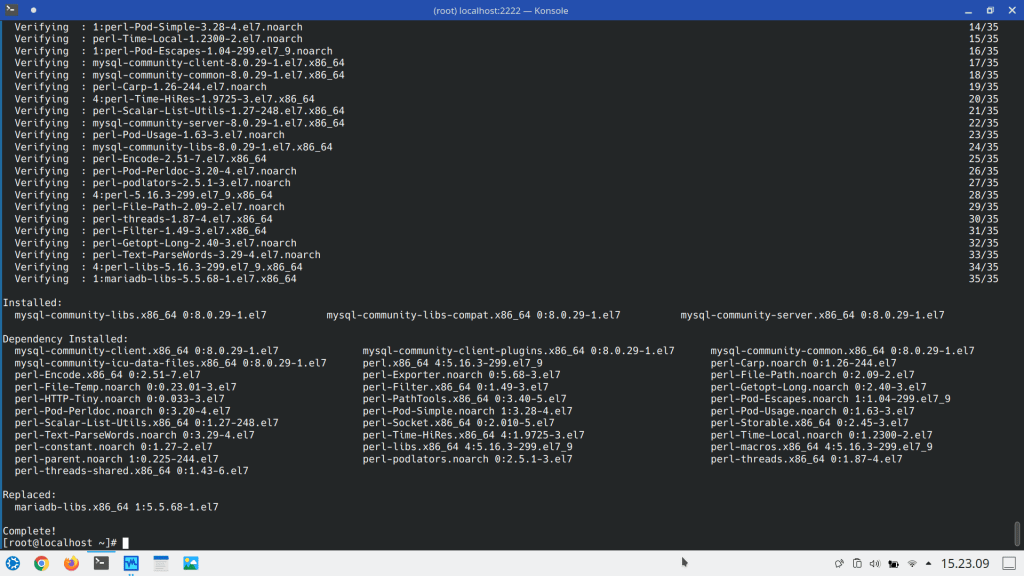The image size is (1024, 576).
Task: Click 'perl-Time-HiRes.x86_64 4:1.9725-3.el7' dependency
Action: pyautogui.click(x=473, y=435)
